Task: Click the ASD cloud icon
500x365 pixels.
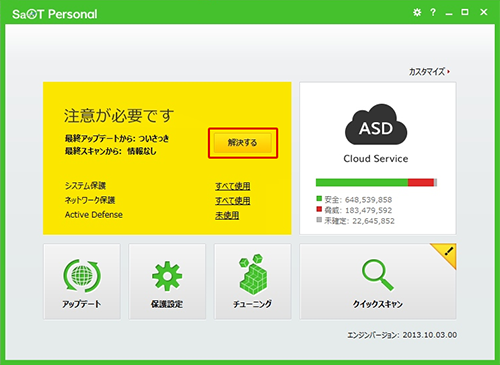Action: tap(376, 125)
